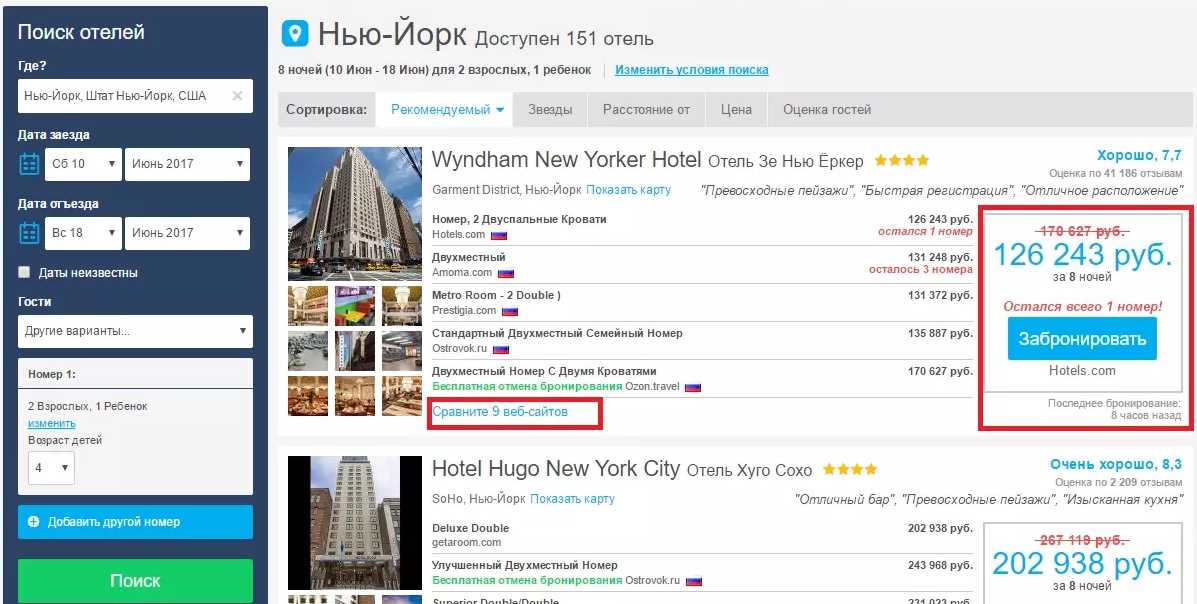Click the Забронировать button for Wyndham

(1082, 339)
